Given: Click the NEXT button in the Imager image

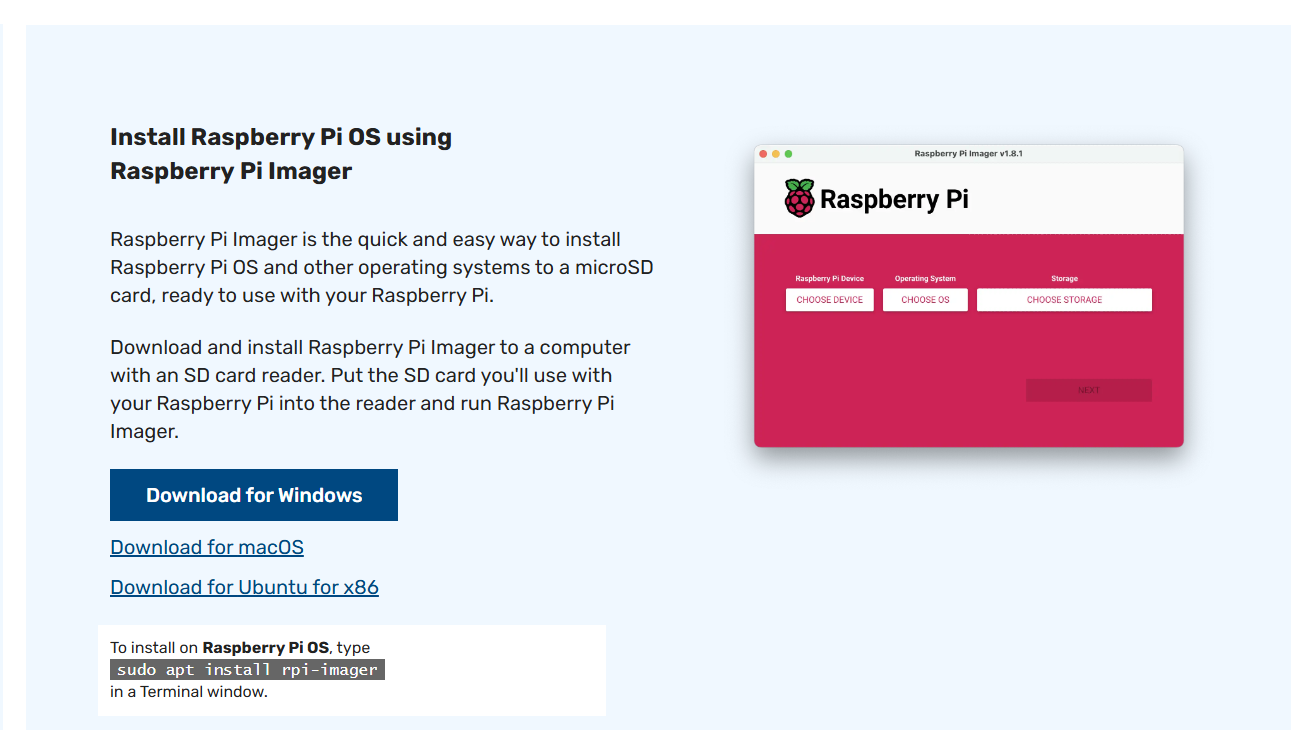Looking at the screenshot, I should coord(1089,390).
